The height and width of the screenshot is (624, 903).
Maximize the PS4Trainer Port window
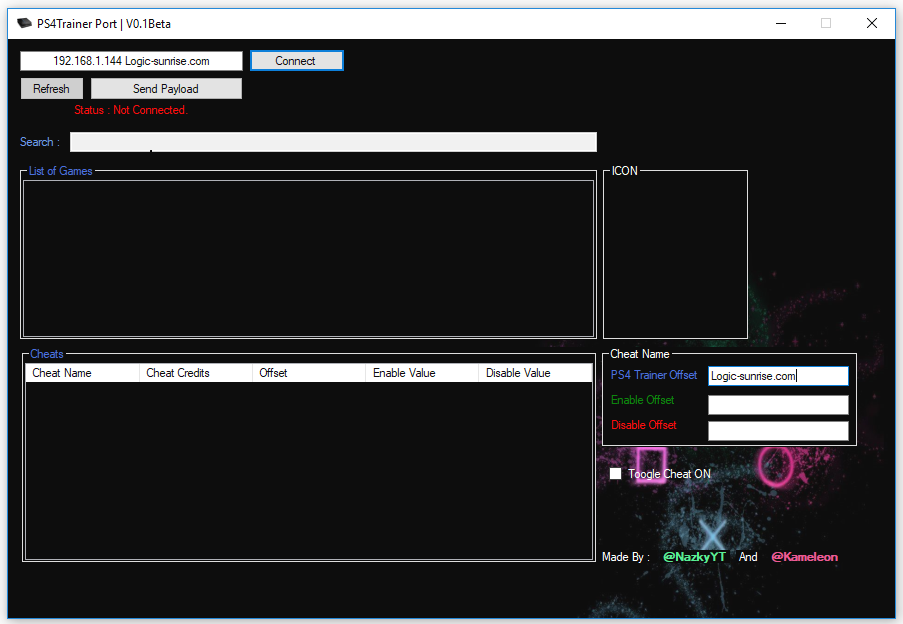click(826, 24)
